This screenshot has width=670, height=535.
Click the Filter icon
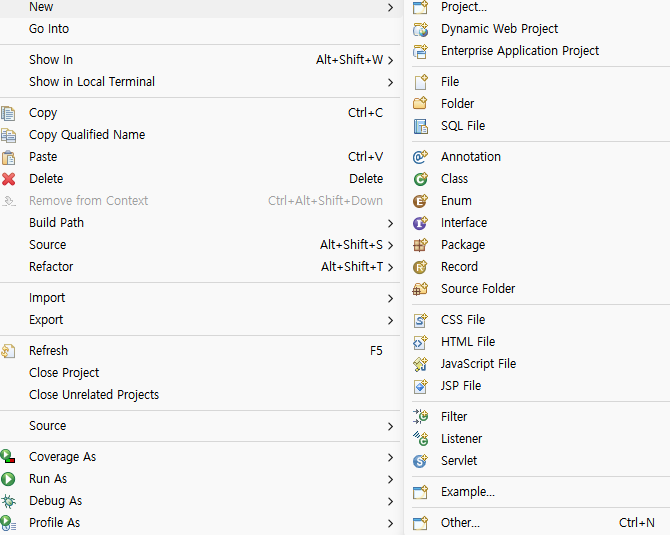pyautogui.click(x=420, y=417)
